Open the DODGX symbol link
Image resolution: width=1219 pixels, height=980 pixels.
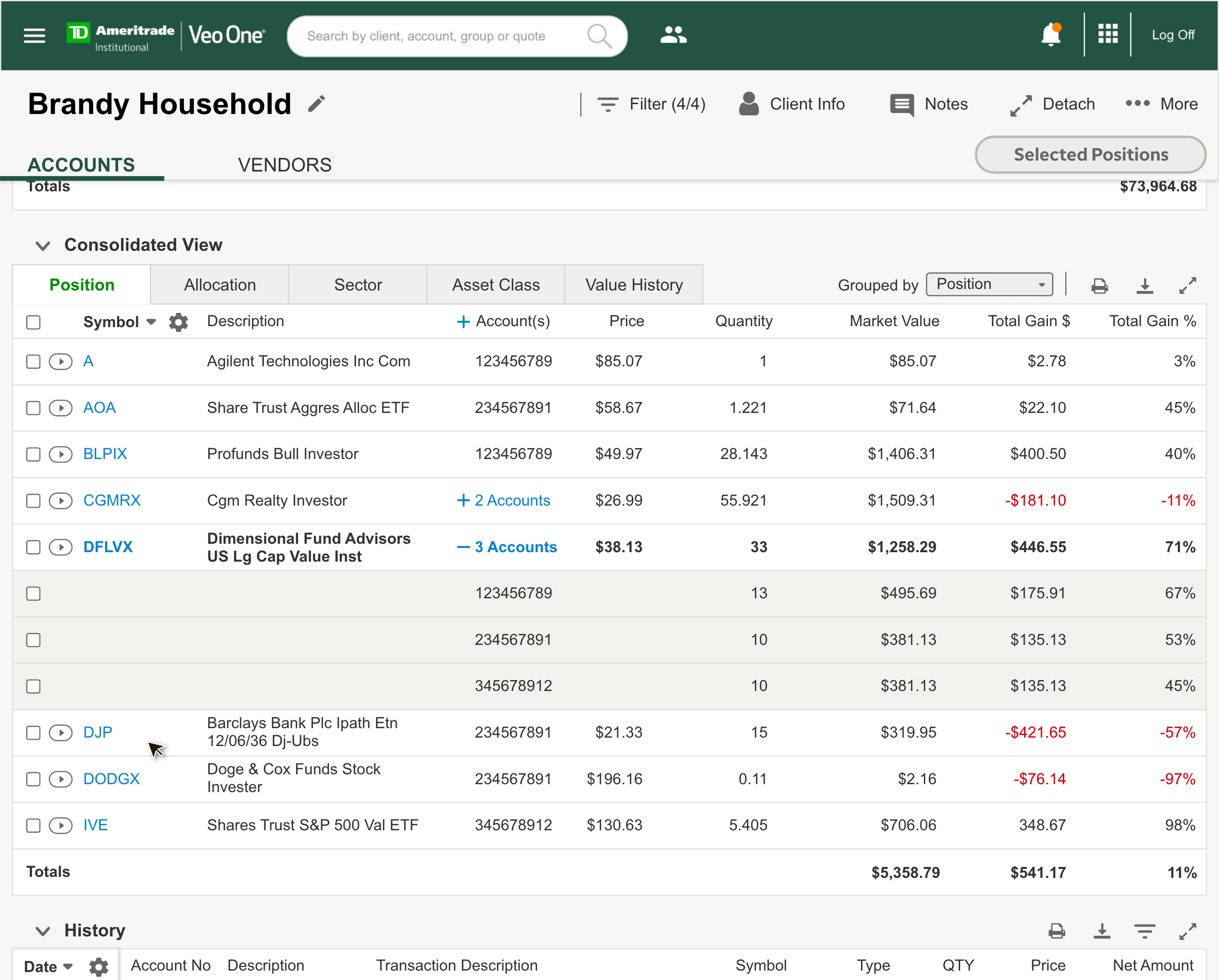(112, 779)
